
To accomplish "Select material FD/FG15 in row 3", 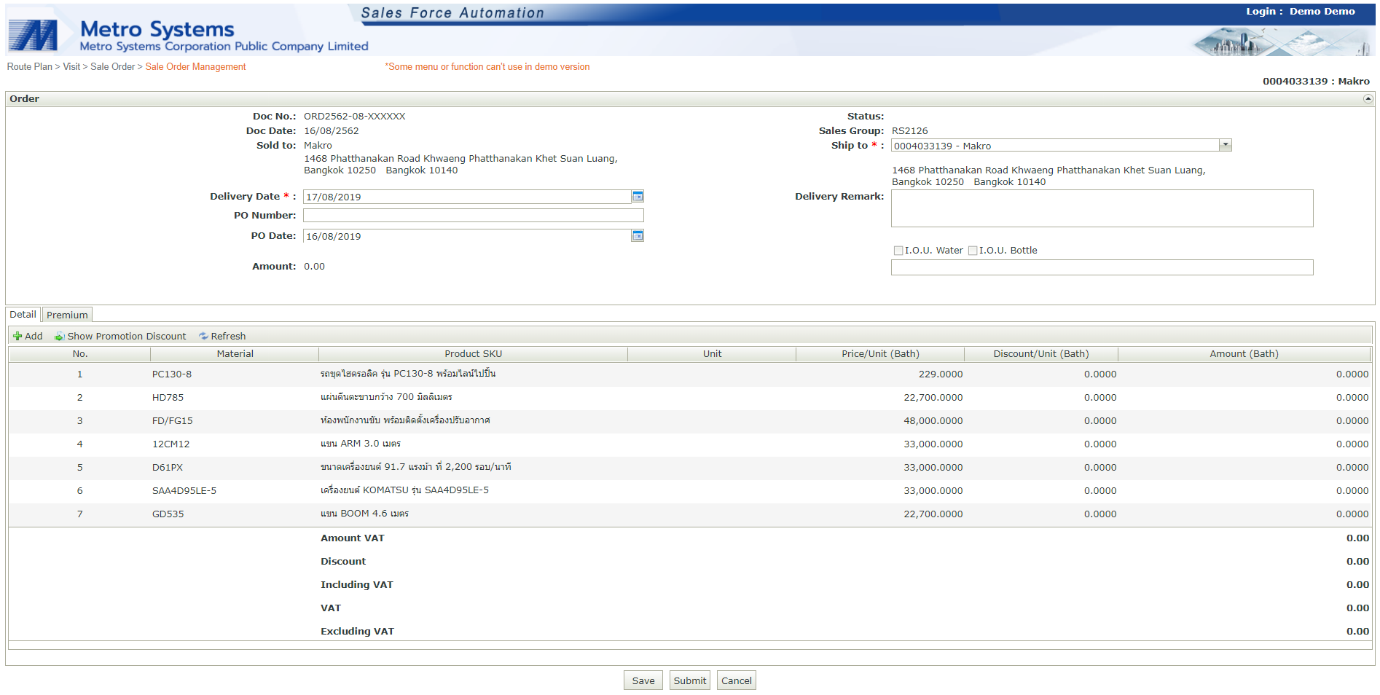I will [x=173, y=421].
